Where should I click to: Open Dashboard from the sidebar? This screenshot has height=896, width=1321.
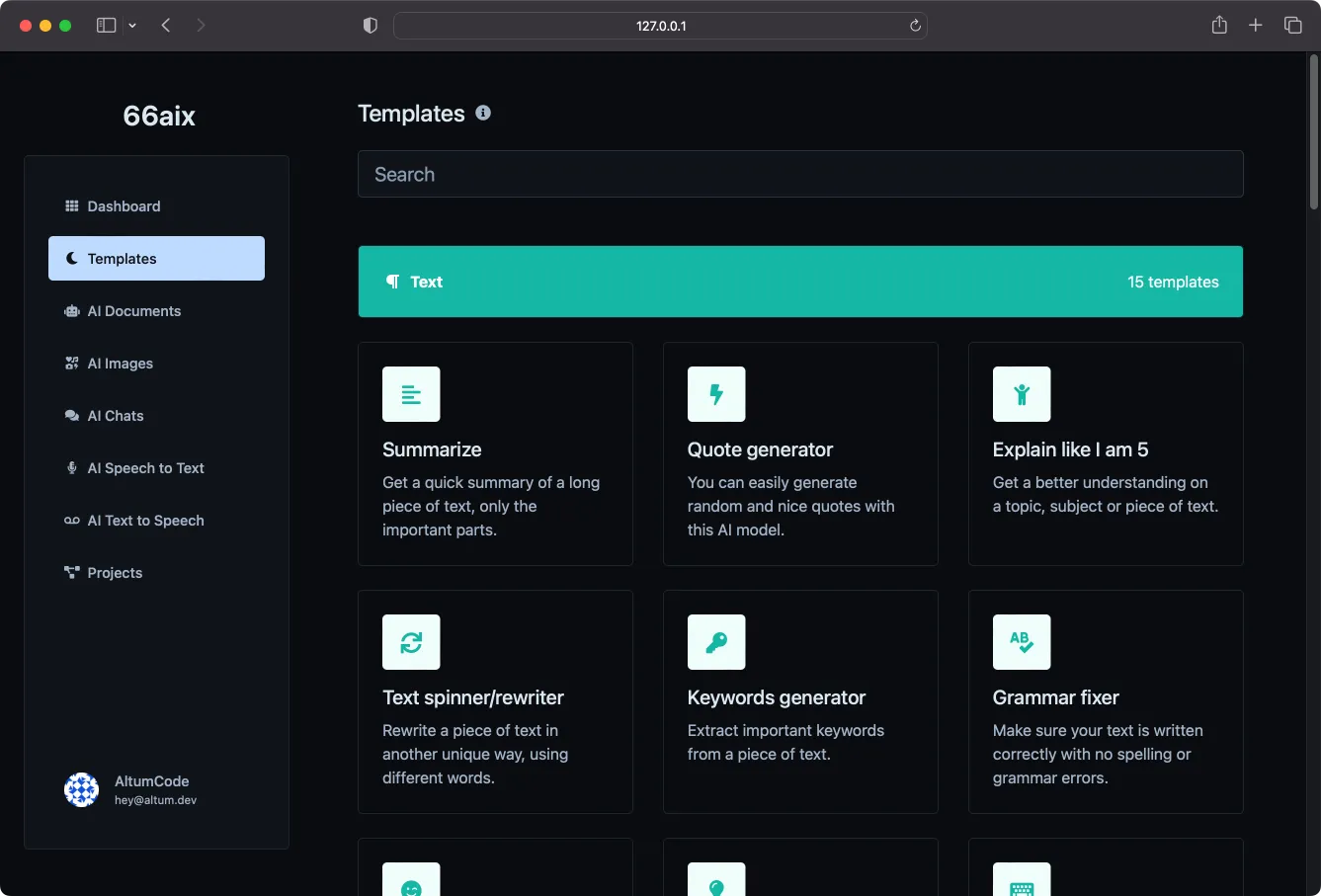[124, 206]
